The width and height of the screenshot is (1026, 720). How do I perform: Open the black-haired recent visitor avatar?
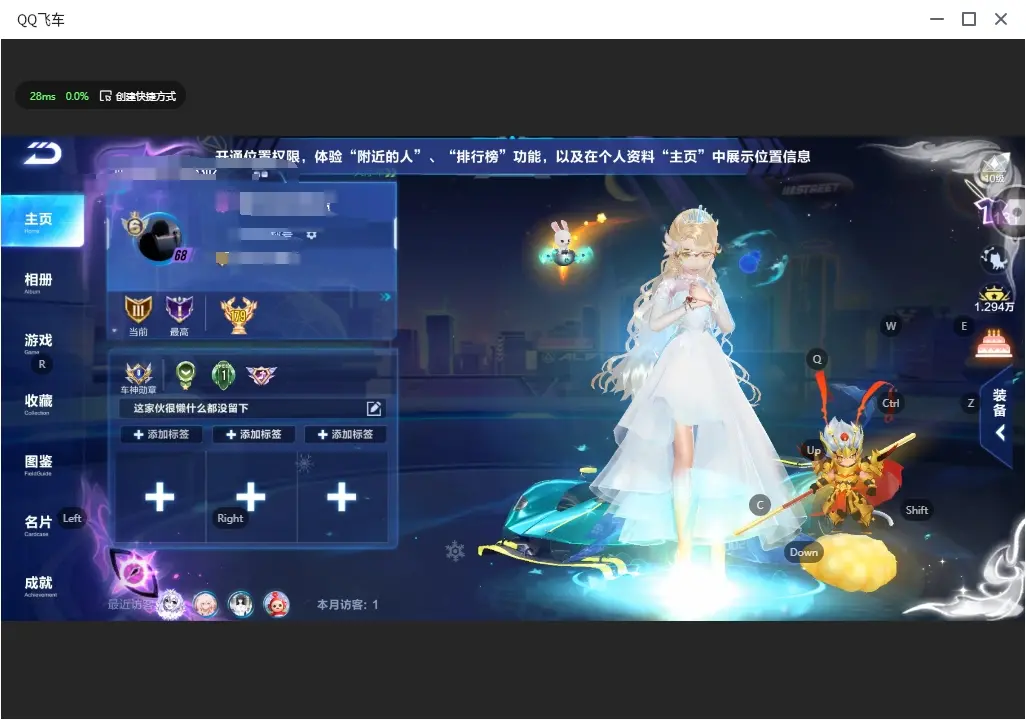(x=241, y=604)
